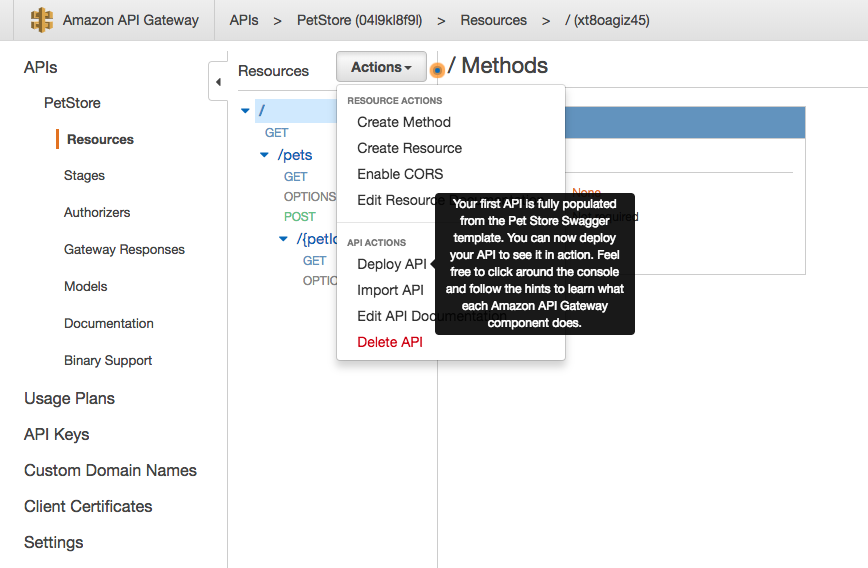Open Stages in the sidebar
The image size is (868, 568).
tap(84, 175)
